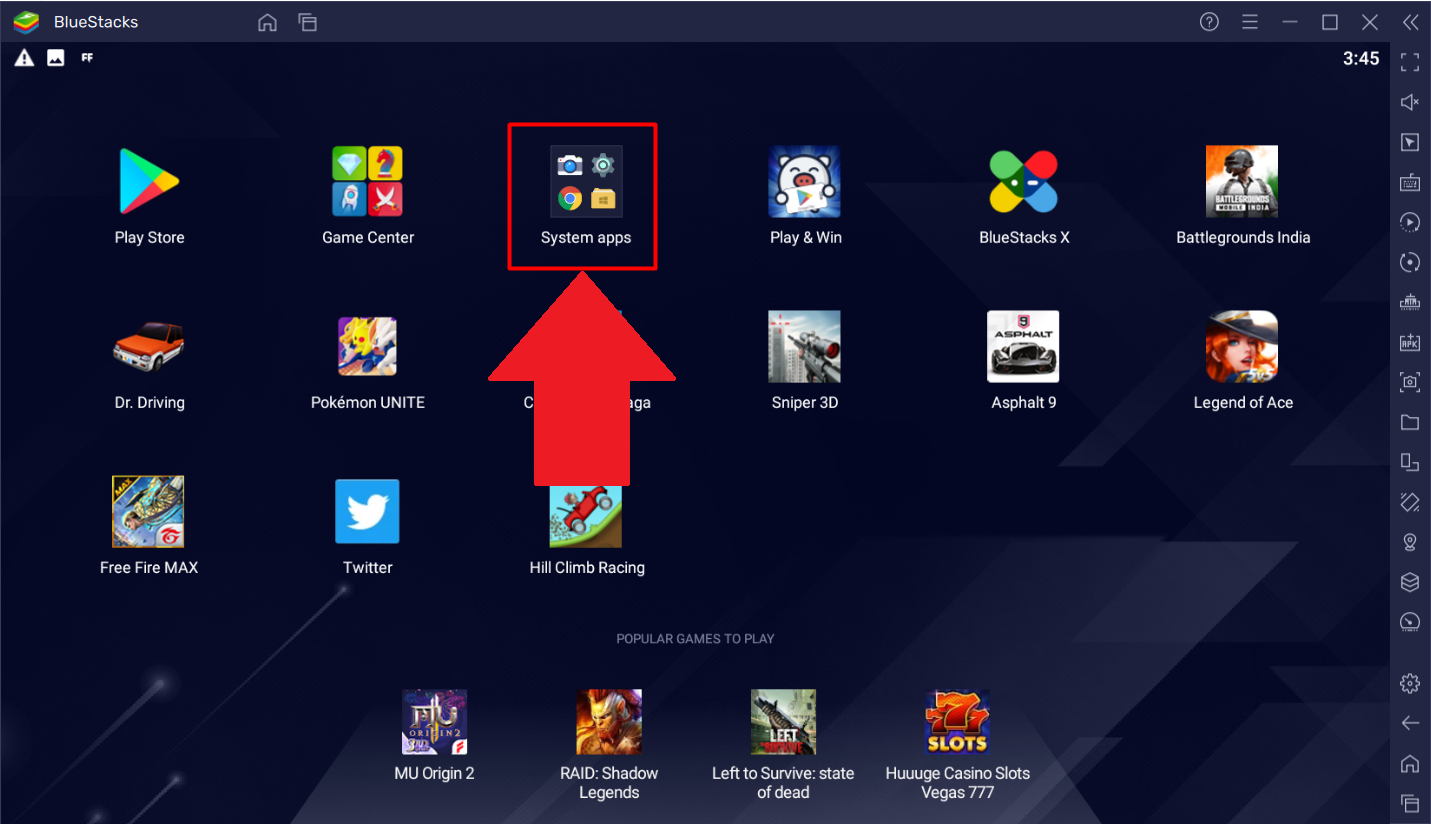This screenshot has height=824, width=1431.
Task: Open the Multi-instance manager from the sidebar
Action: [x=1409, y=462]
